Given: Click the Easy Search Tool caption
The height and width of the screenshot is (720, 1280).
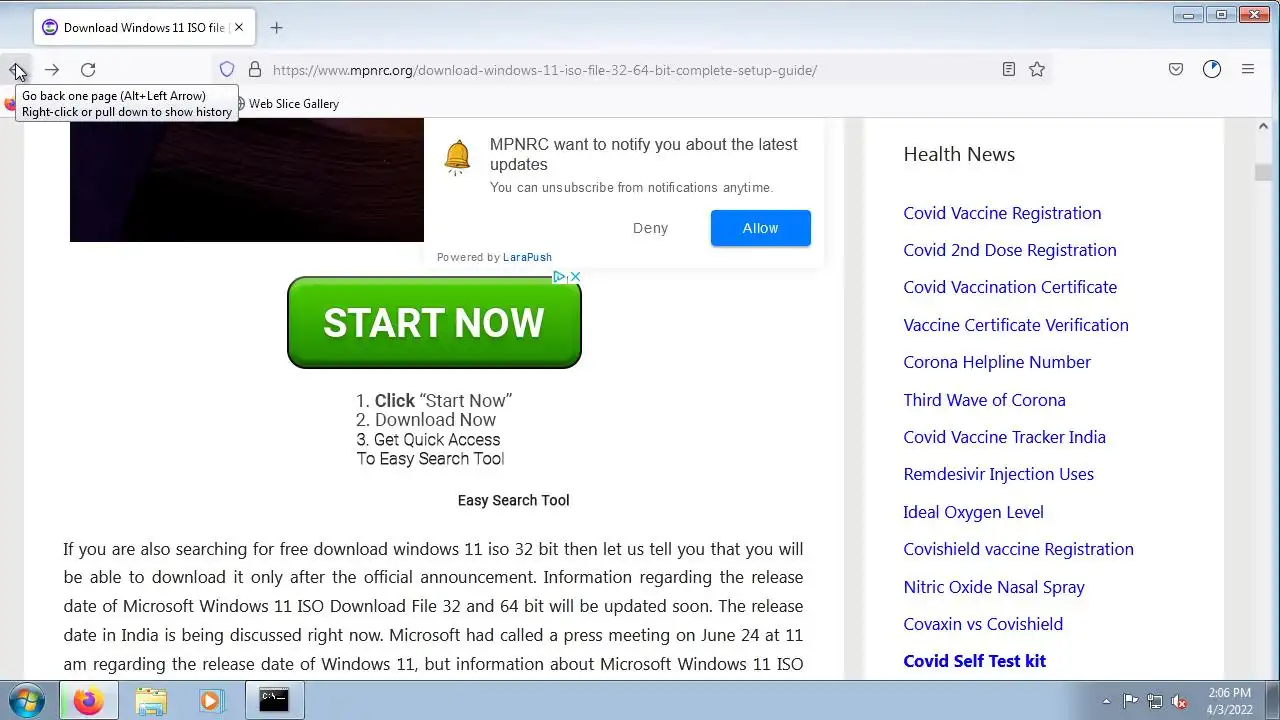Looking at the screenshot, I should click(513, 500).
